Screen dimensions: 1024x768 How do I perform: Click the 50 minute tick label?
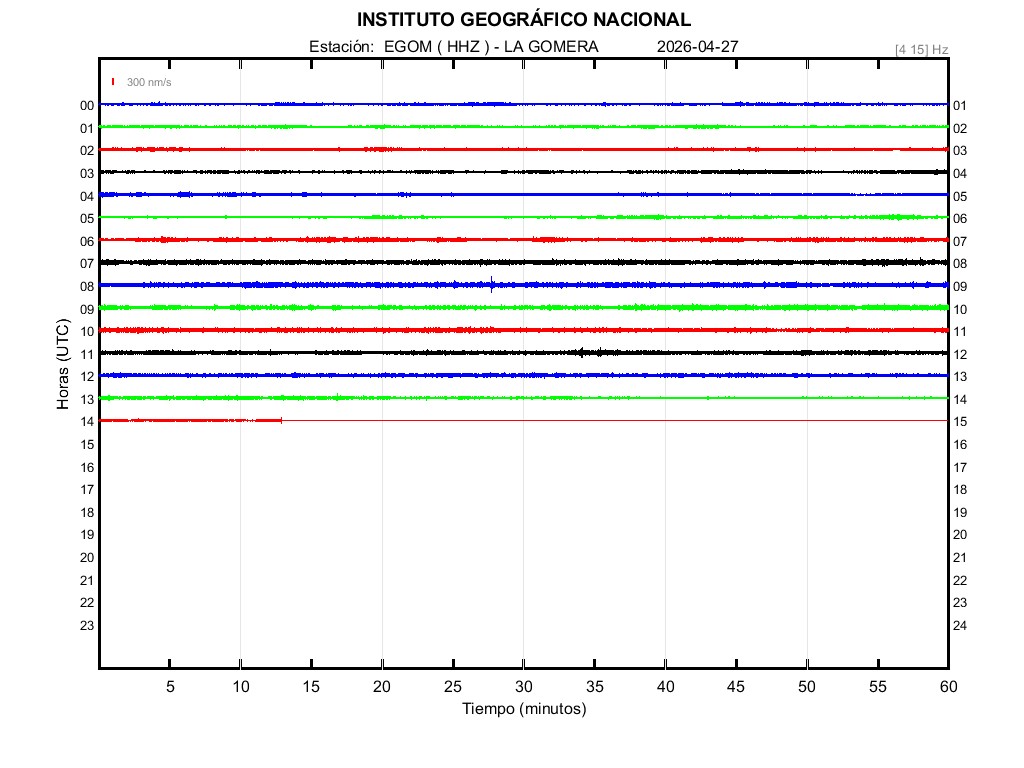pos(807,687)
